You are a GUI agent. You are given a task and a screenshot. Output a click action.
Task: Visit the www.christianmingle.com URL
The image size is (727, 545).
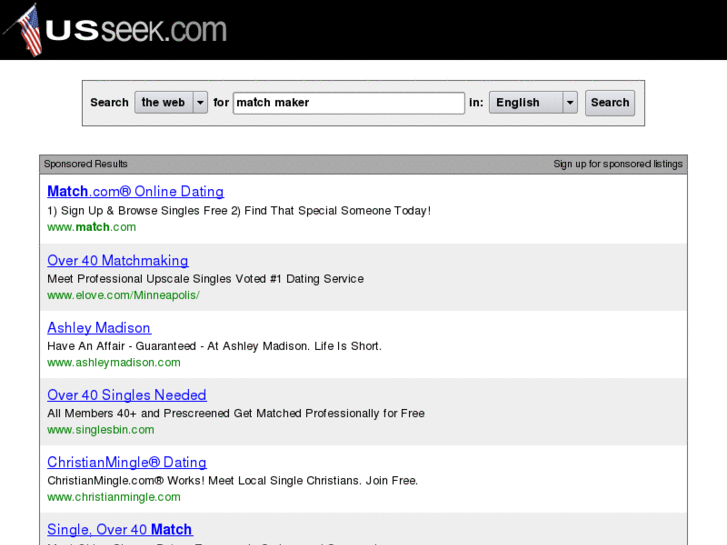pos(114,497)
